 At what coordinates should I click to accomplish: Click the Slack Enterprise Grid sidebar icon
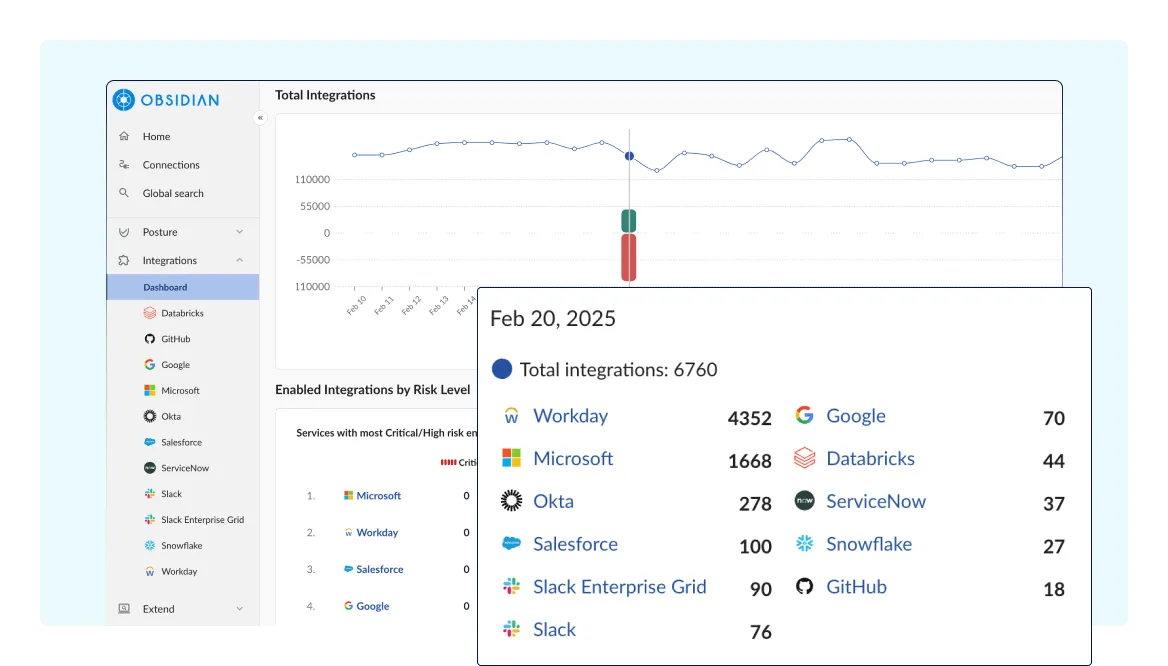pos(150,519)
